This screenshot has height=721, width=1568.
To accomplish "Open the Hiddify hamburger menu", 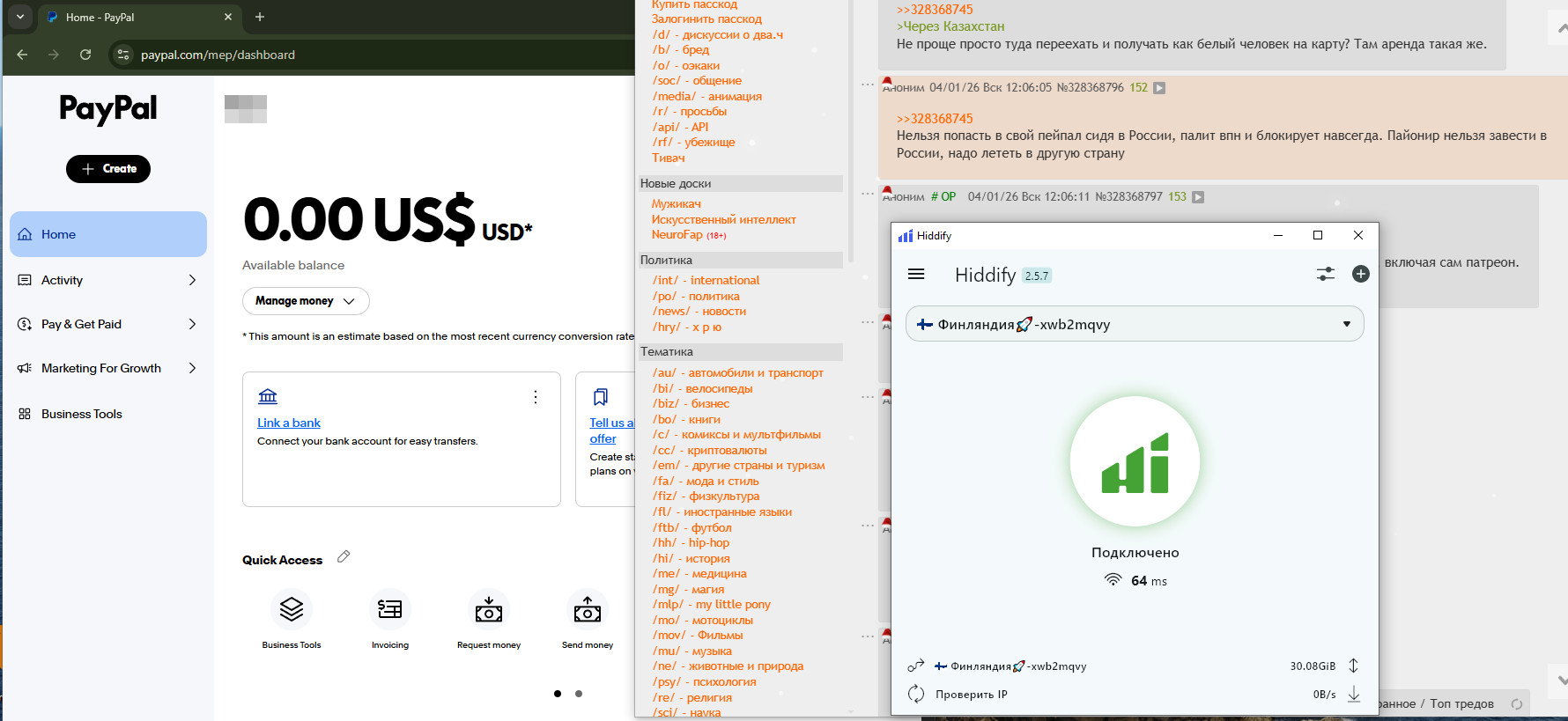I will [916, 274].
